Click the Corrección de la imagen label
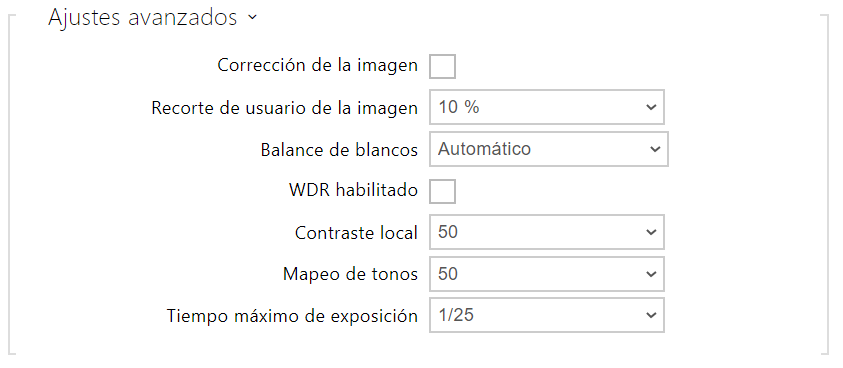The width and height of the screenshot is (843, 368). [x=317, y=66]
